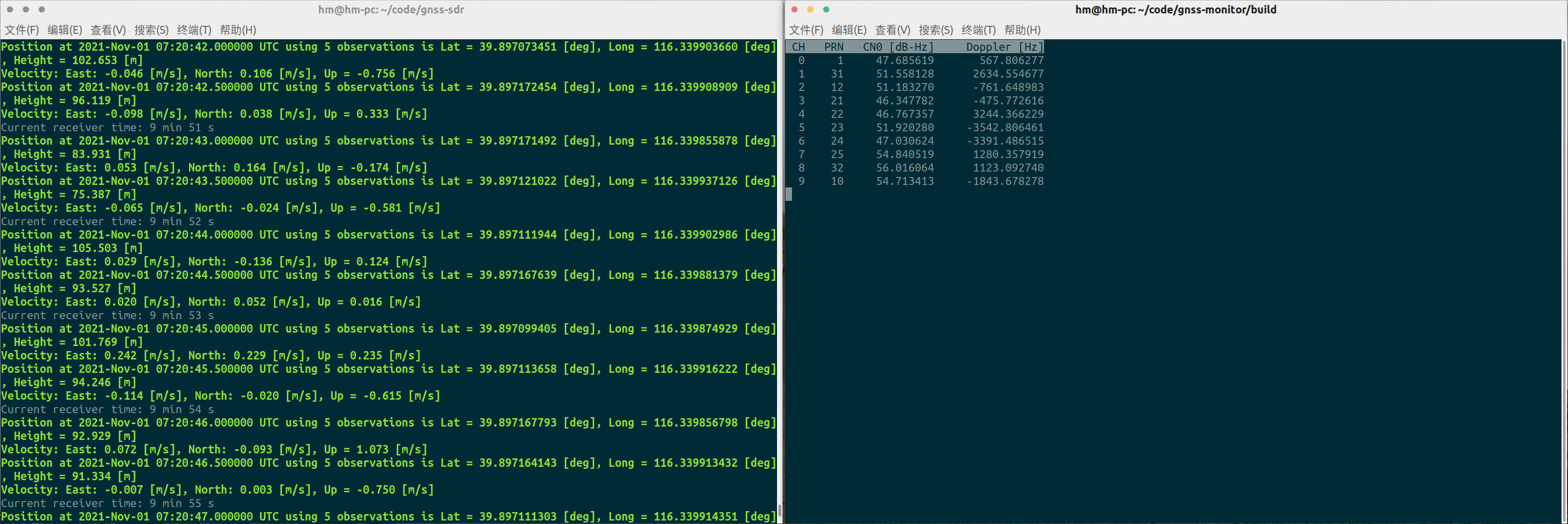1568x524 pixels.
Task: Open the 搜索(S) menu in gnss-sdr terminal
Action: pos(151,29)
